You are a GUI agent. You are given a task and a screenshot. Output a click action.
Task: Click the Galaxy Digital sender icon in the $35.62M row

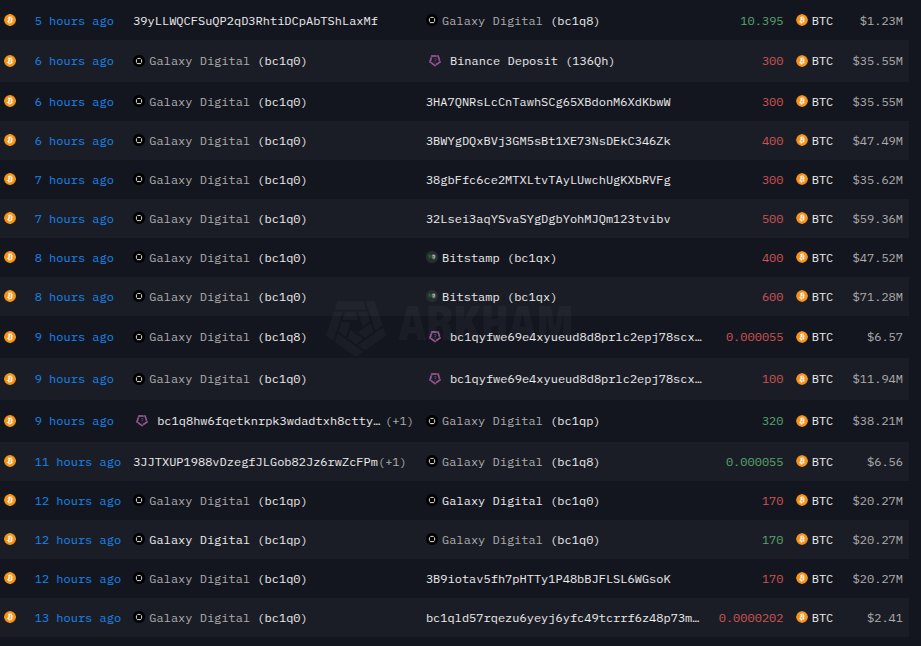click(139, 180)
